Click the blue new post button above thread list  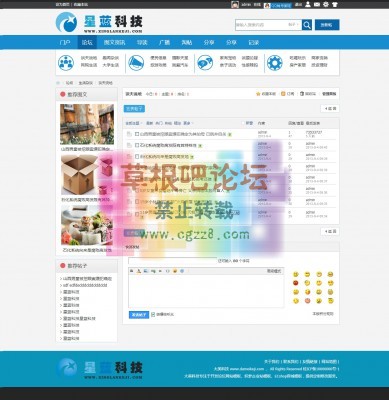134,109
